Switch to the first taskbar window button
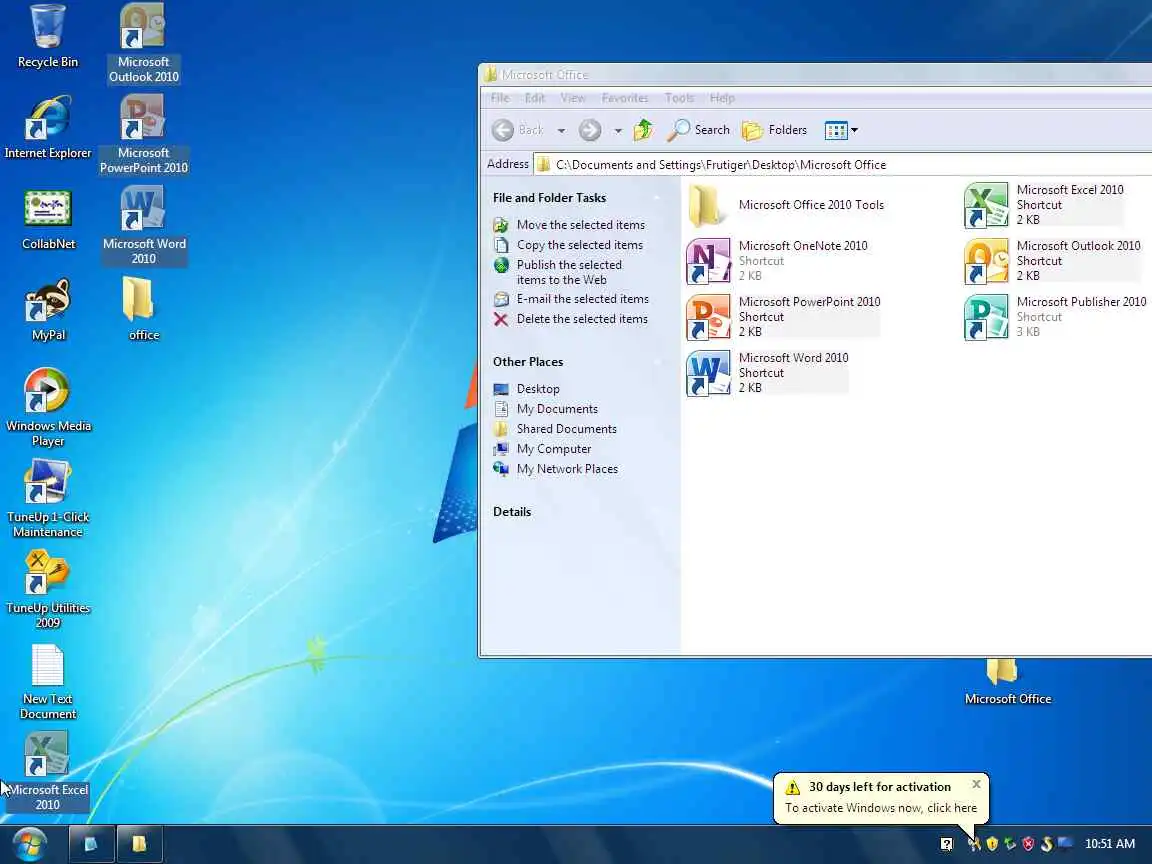Screen dimensions: 1152x864 coord(92,844)
